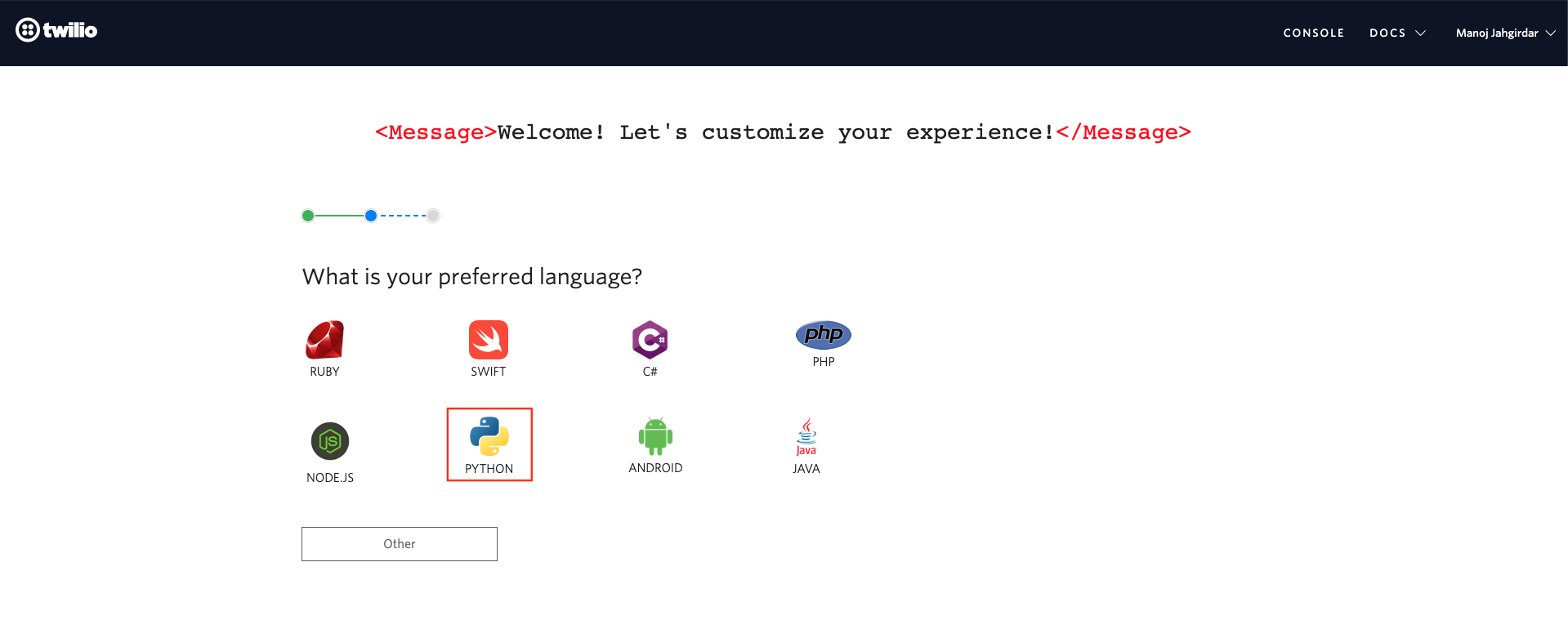This screenshot has width=1568, height=638.
Task: Go to first green progress step
Action: point(308,216)
